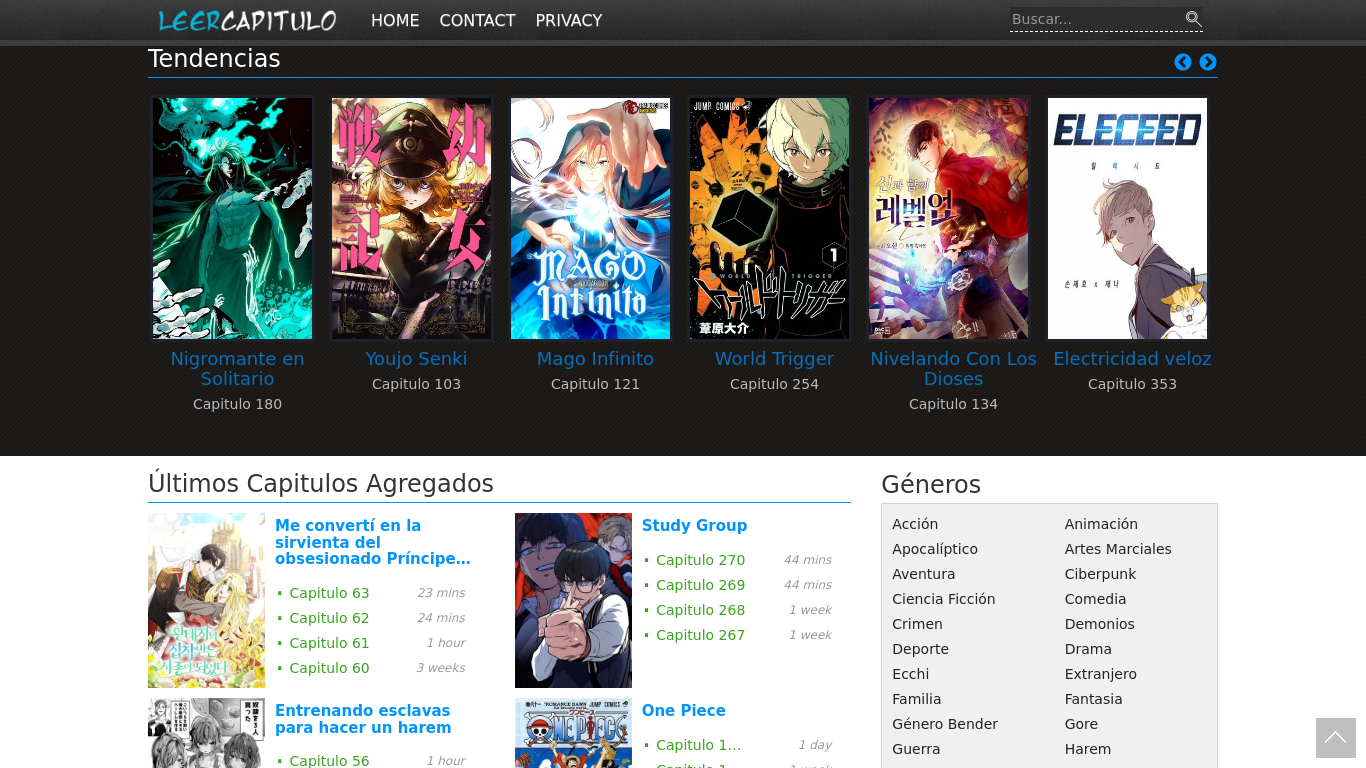Open the Entrenando esclavas cover thumbnail
This screenshot has height=768, width=1366.
206,733
